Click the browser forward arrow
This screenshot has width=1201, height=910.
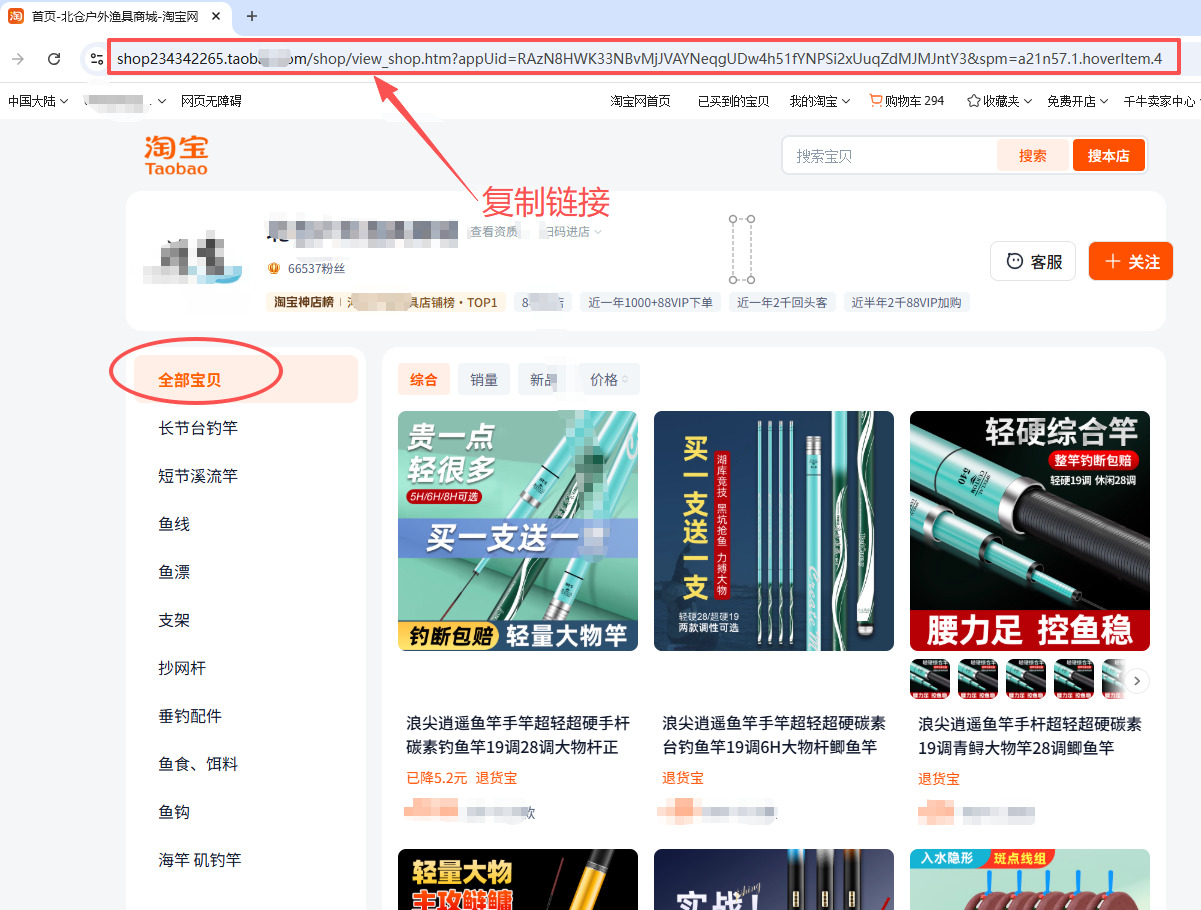(18, 59)
